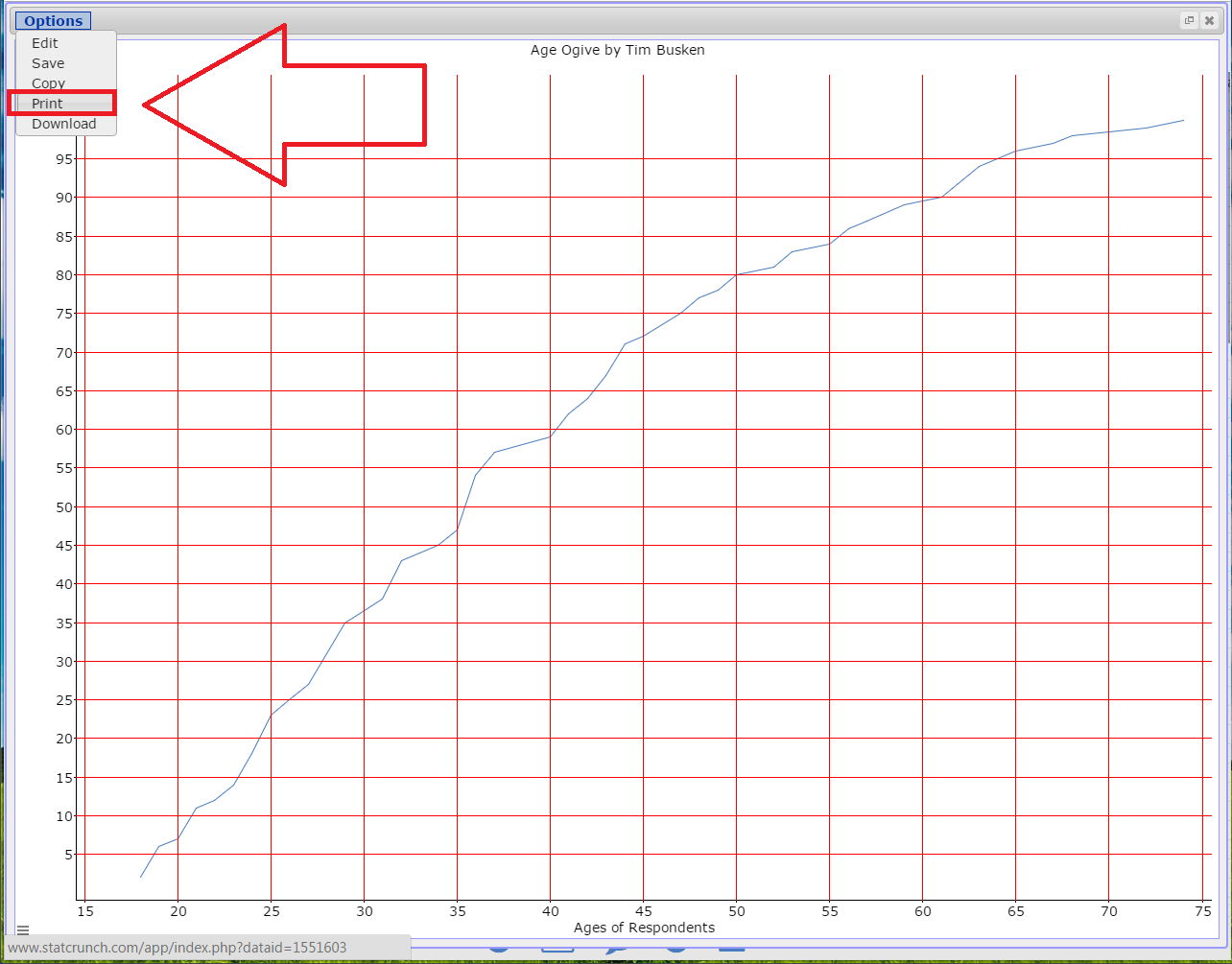Click the y-axis tick value 75
This screenshot has width=1232, height=964.
(66, 313)
